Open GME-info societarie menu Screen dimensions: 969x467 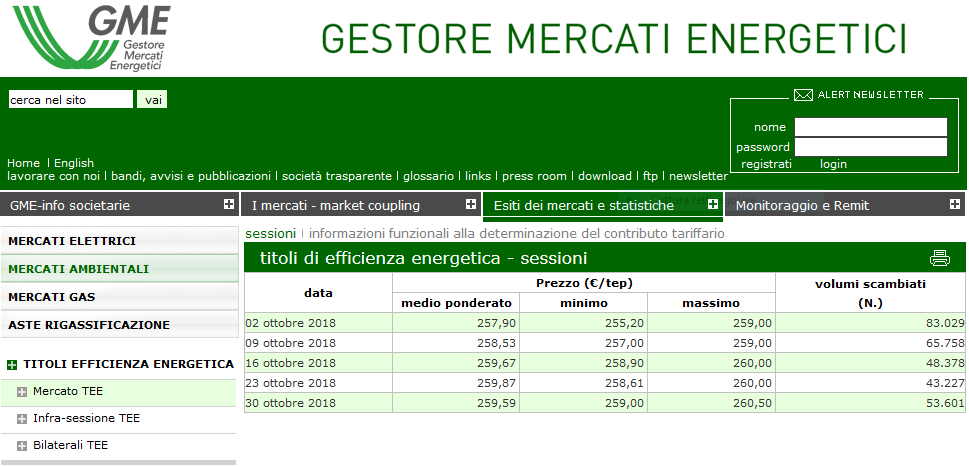click(x=119, y=205)
